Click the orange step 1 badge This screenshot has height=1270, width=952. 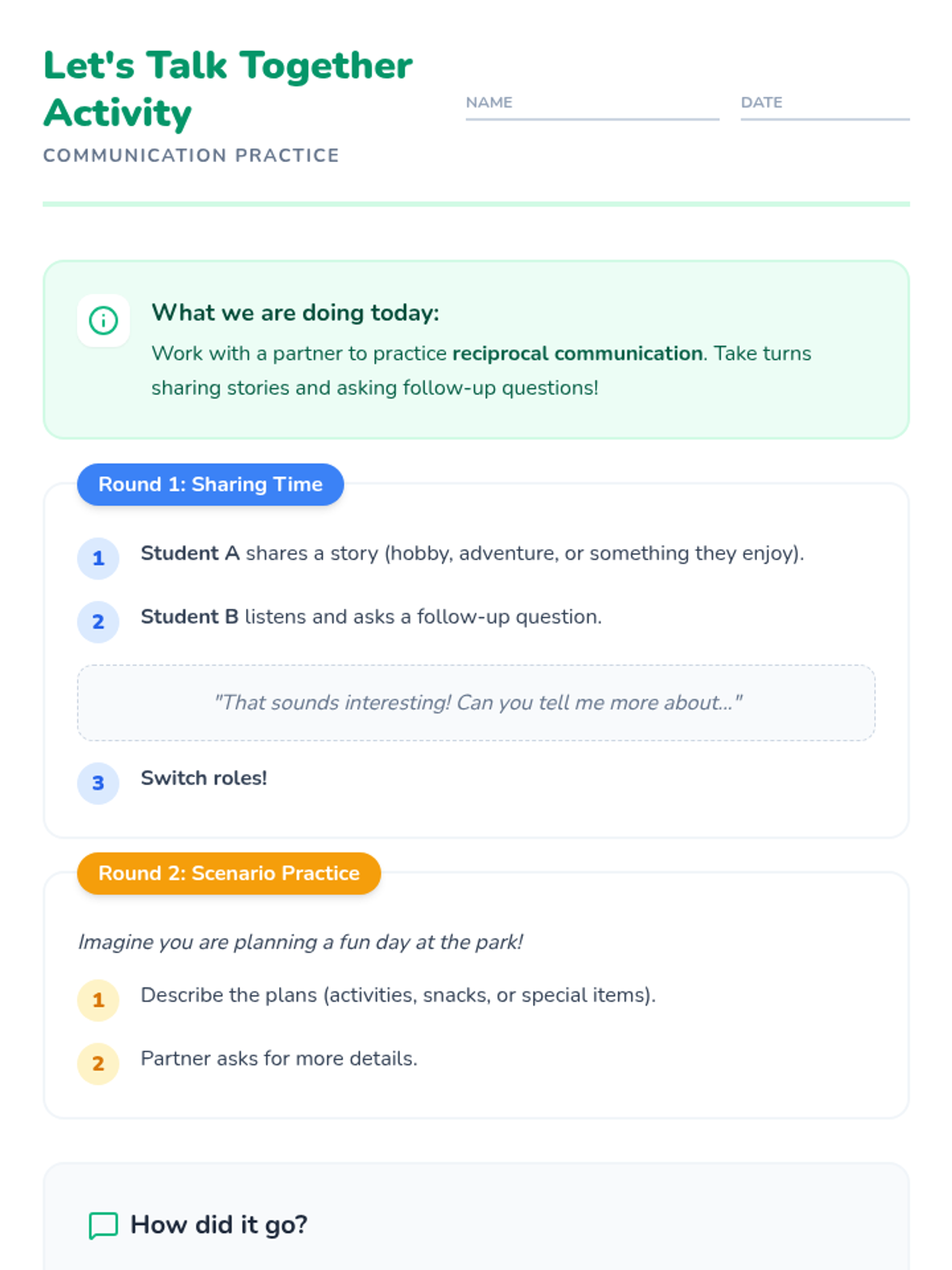click(98, 1000)
